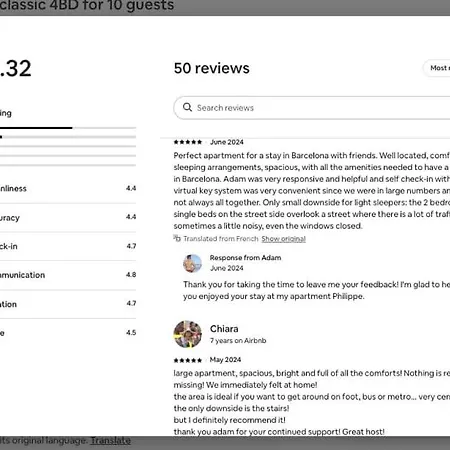Select the Location 4.7 rating row

pyautogui.click(x=68, y=304)
